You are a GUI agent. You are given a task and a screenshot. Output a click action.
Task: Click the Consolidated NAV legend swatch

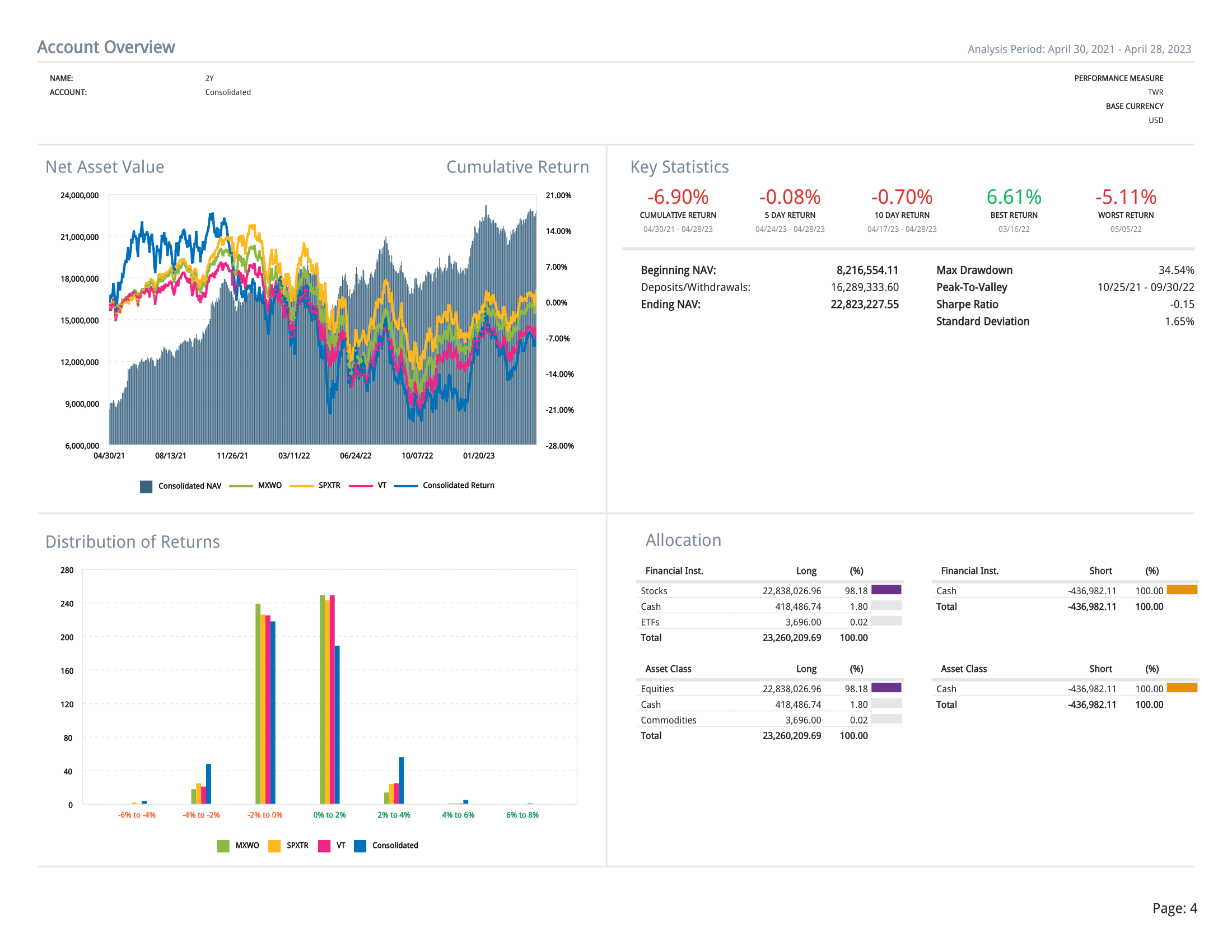(146, 486)
